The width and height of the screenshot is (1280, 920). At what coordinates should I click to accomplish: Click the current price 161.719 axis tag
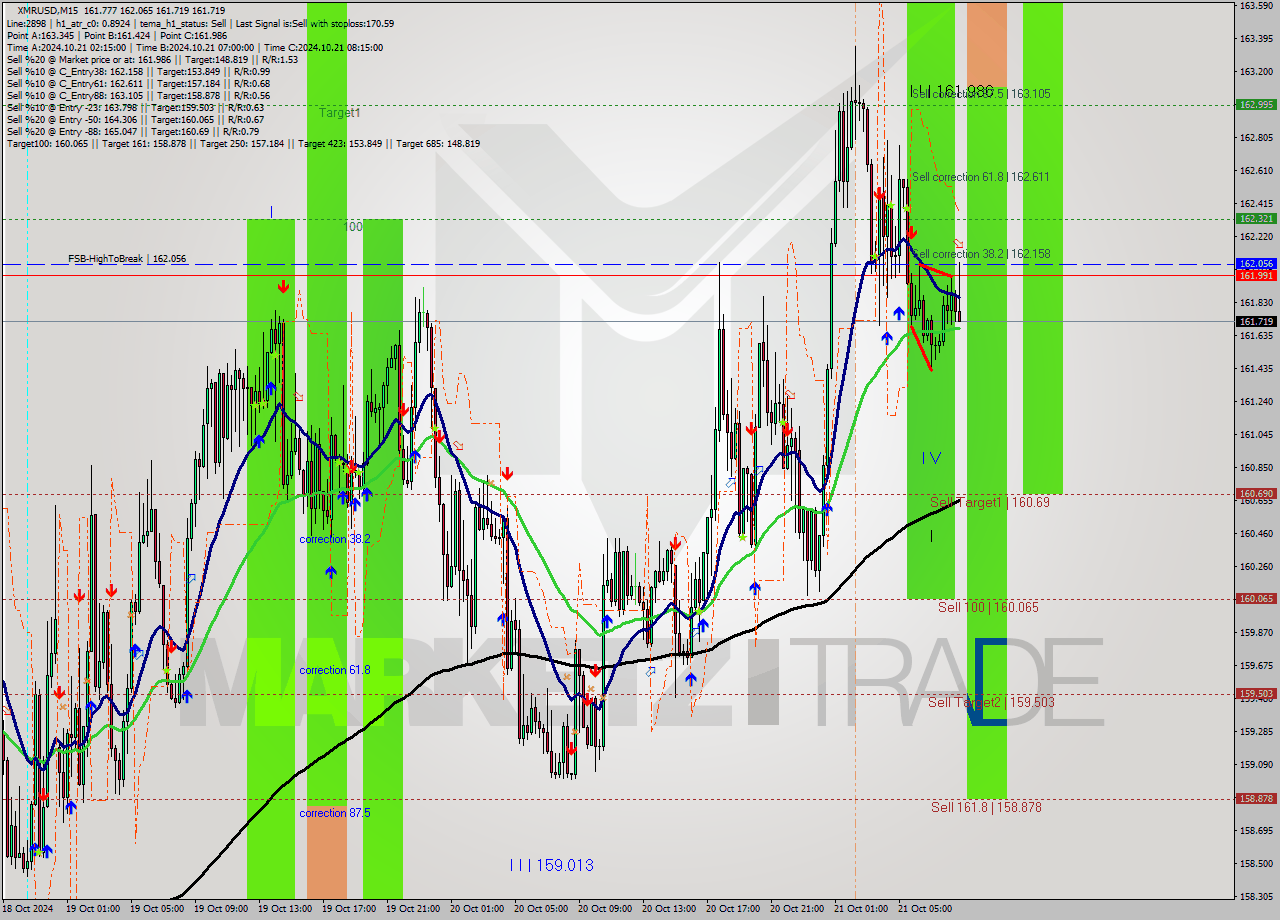1256,321
